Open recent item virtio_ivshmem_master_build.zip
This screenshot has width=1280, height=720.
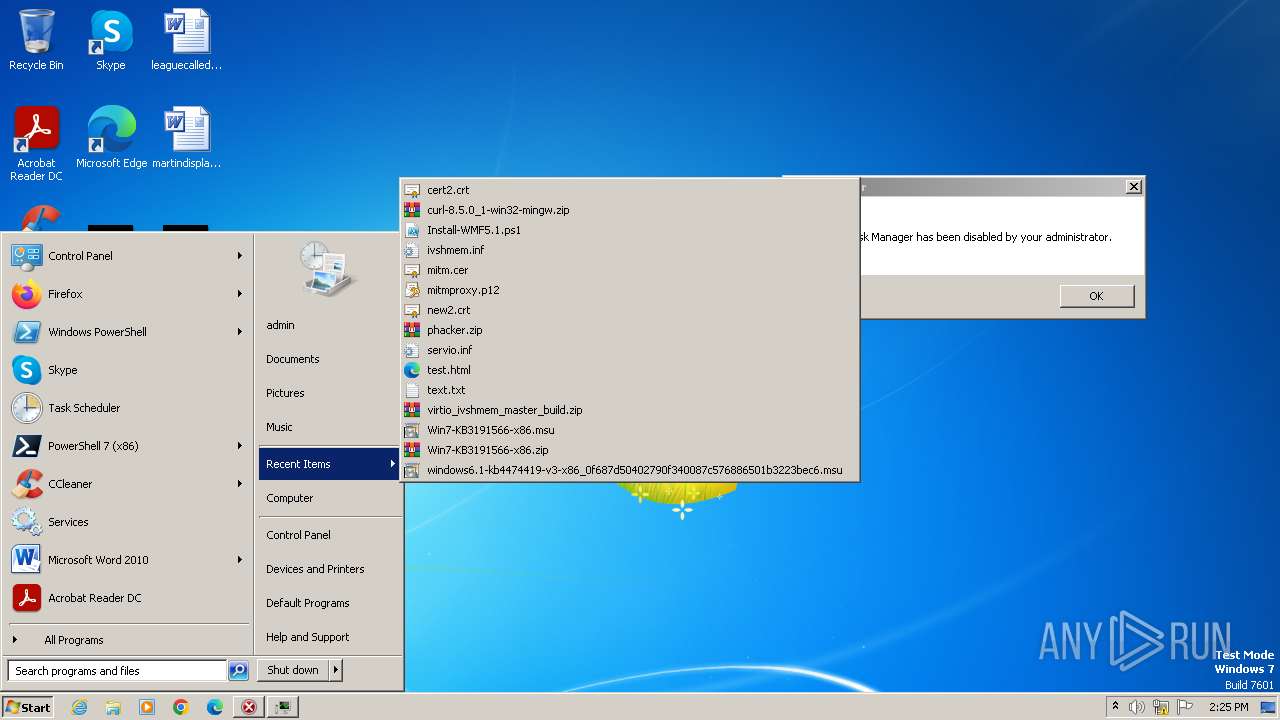(x=629, y=410)
